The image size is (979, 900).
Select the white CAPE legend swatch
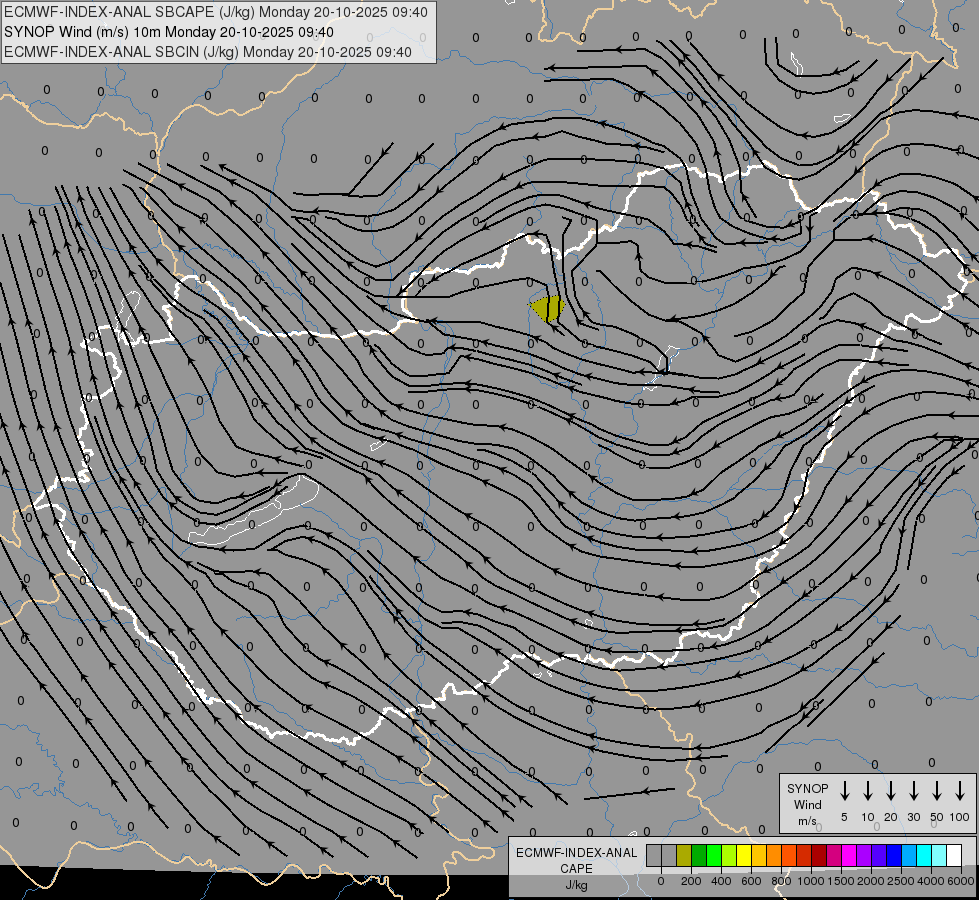tap(954, 855)
